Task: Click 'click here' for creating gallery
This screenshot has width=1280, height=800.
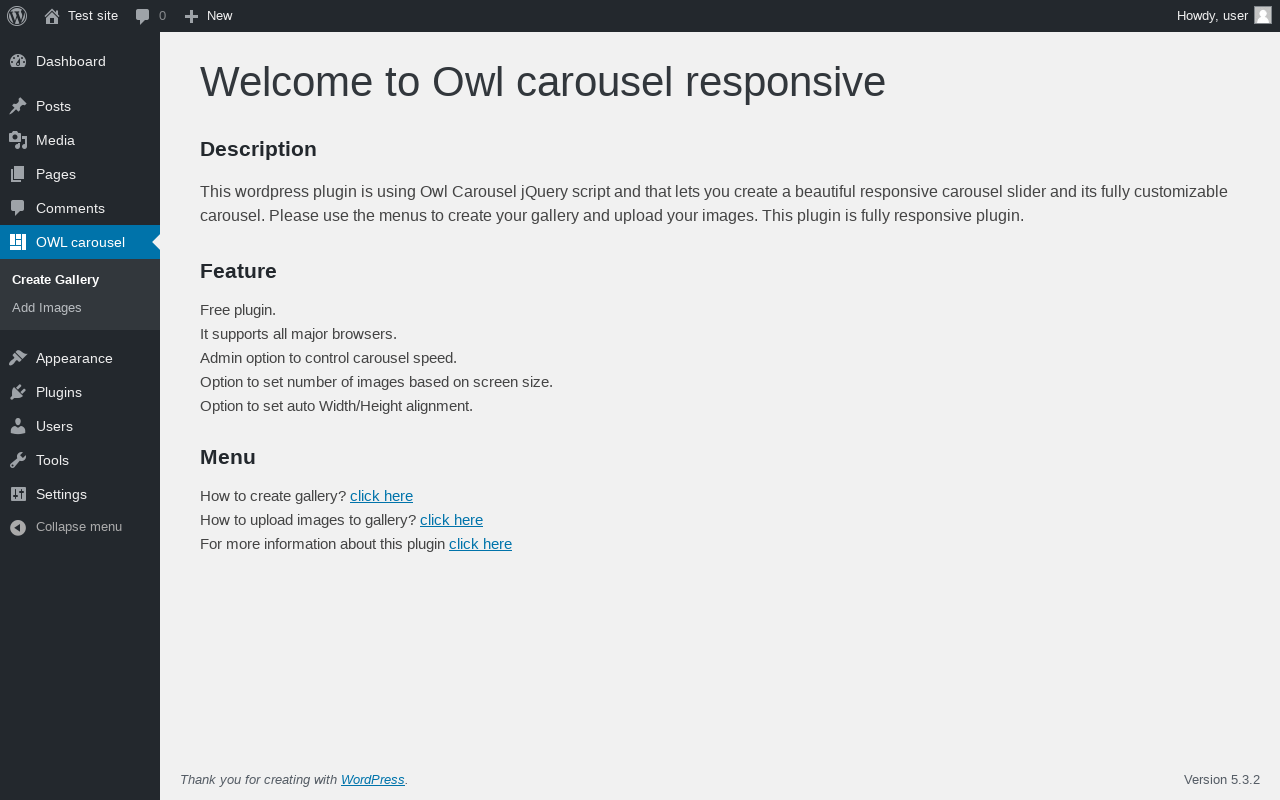Action: [381, 496]
